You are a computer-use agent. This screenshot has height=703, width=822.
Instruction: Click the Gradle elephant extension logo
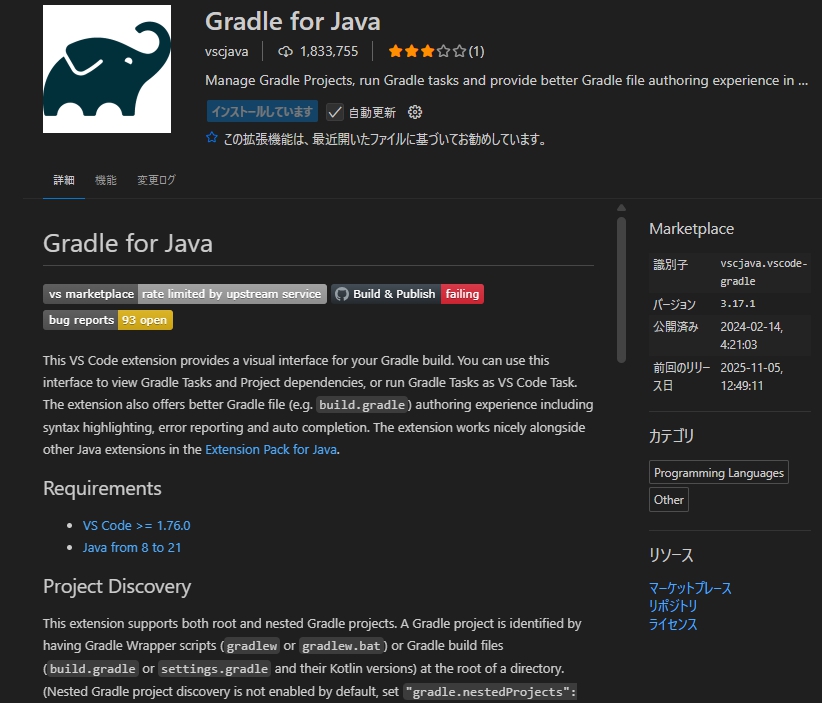coord(107,69)
